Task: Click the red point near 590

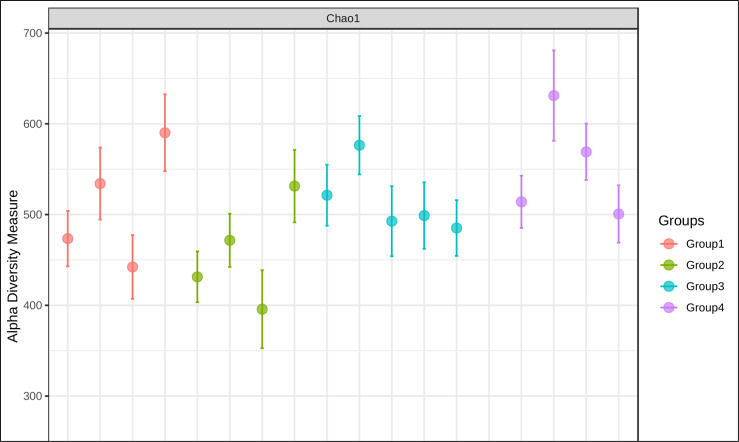Action: pyautogui.click(x=165, y=133)
